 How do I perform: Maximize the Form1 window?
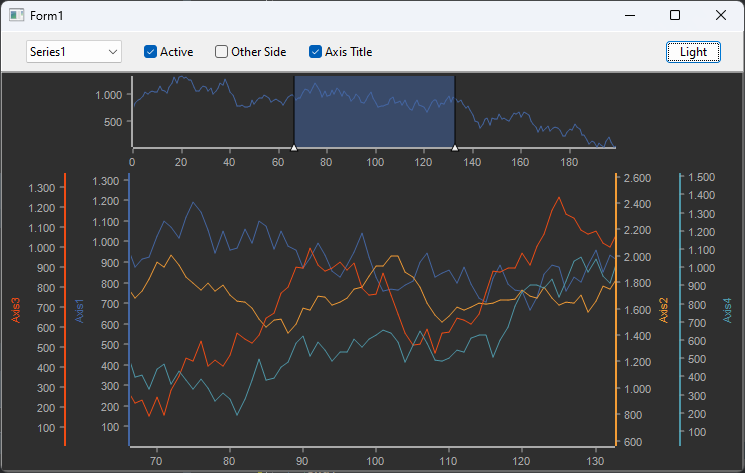(x=675, y=15)
